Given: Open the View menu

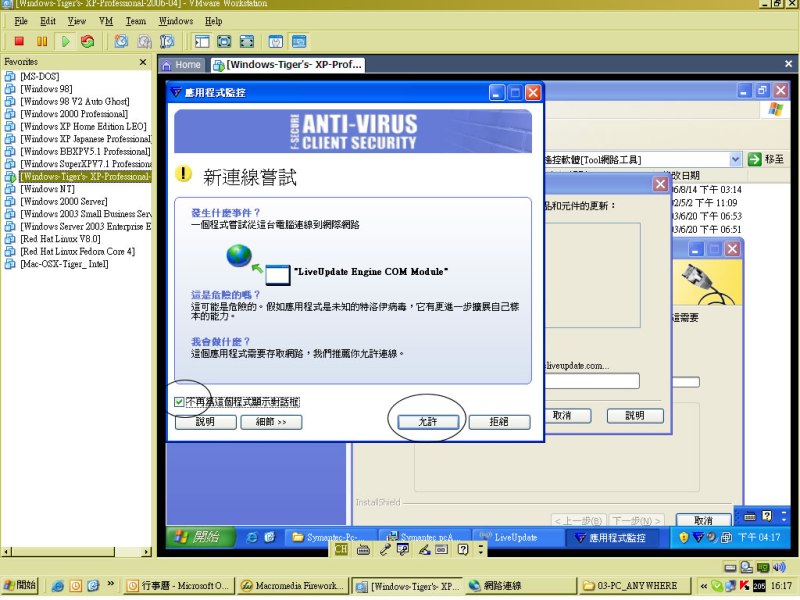Looking at the screenshot, I should tap(77, 21).
